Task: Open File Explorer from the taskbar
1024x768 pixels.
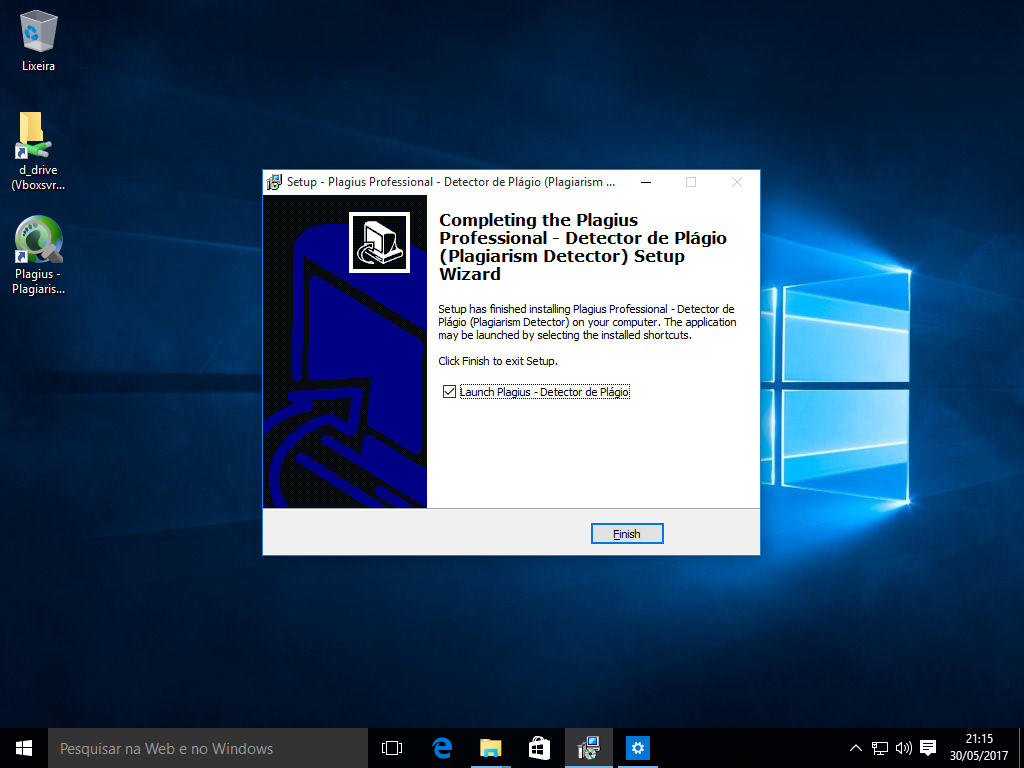Action: [x=490, y=748]
